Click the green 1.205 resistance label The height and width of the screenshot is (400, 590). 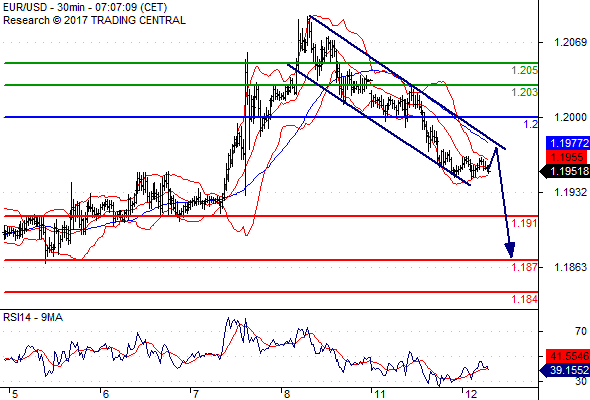(524, 70)
